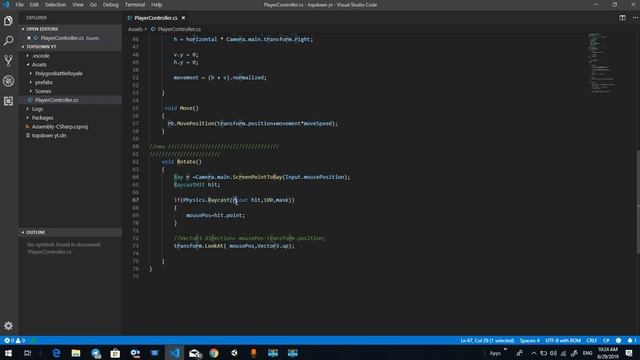Screen dimensions: 640x360
Task: Collapse the TOPDOWN YT folder section
Action: tap(70, 47)
